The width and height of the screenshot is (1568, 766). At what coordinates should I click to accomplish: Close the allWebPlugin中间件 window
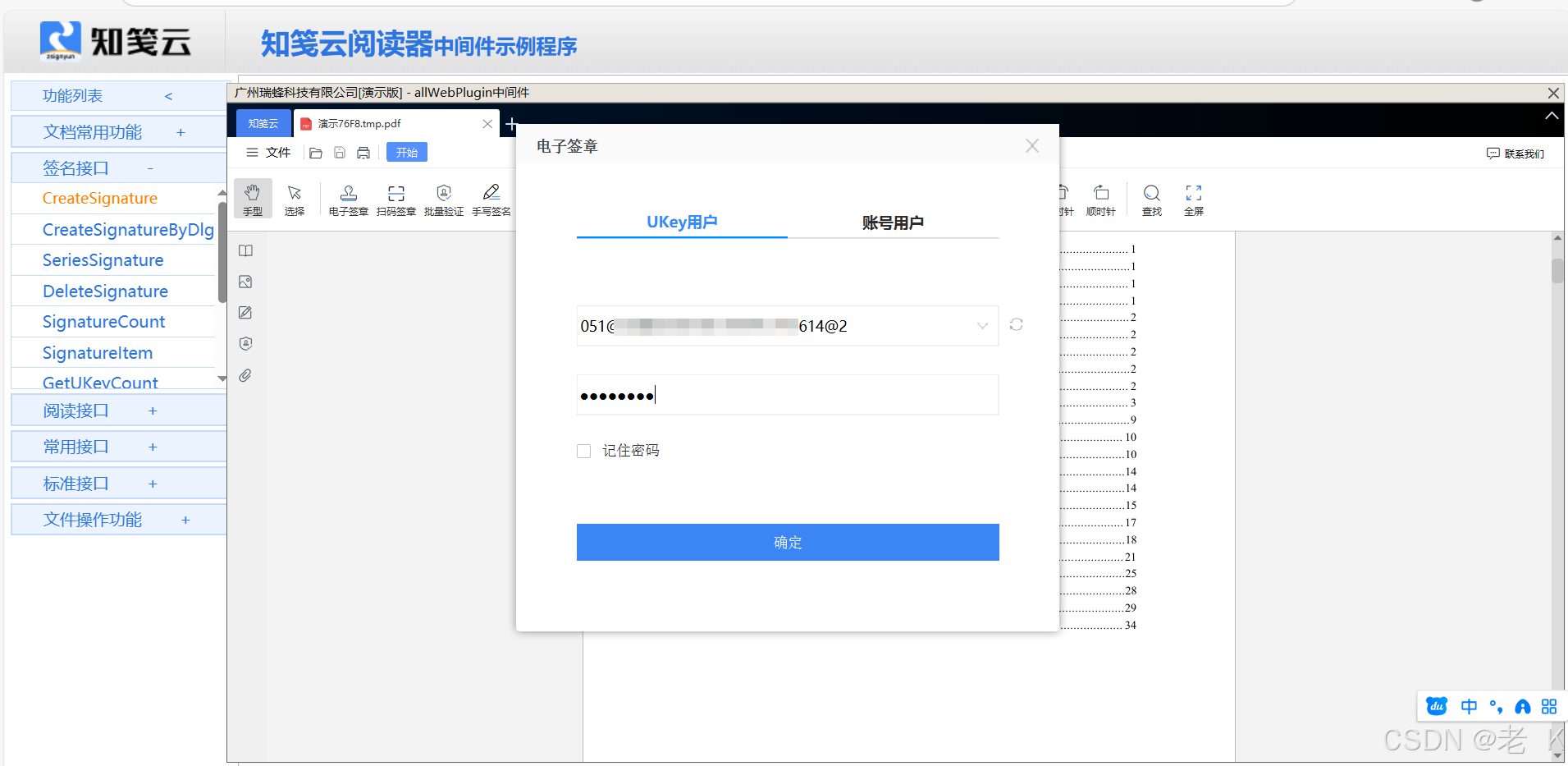click(x=1553, y=93)
